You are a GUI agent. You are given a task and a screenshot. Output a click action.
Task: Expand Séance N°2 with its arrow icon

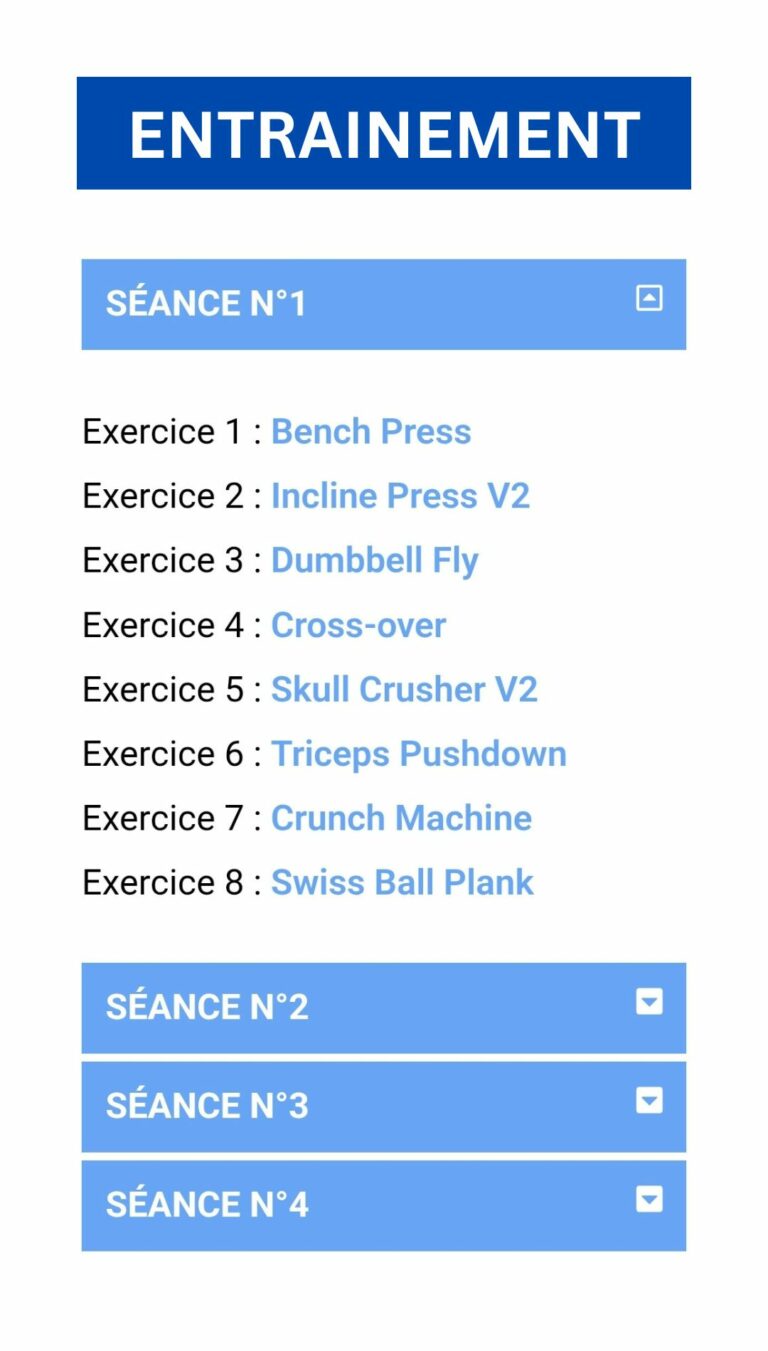(649, 1002)
